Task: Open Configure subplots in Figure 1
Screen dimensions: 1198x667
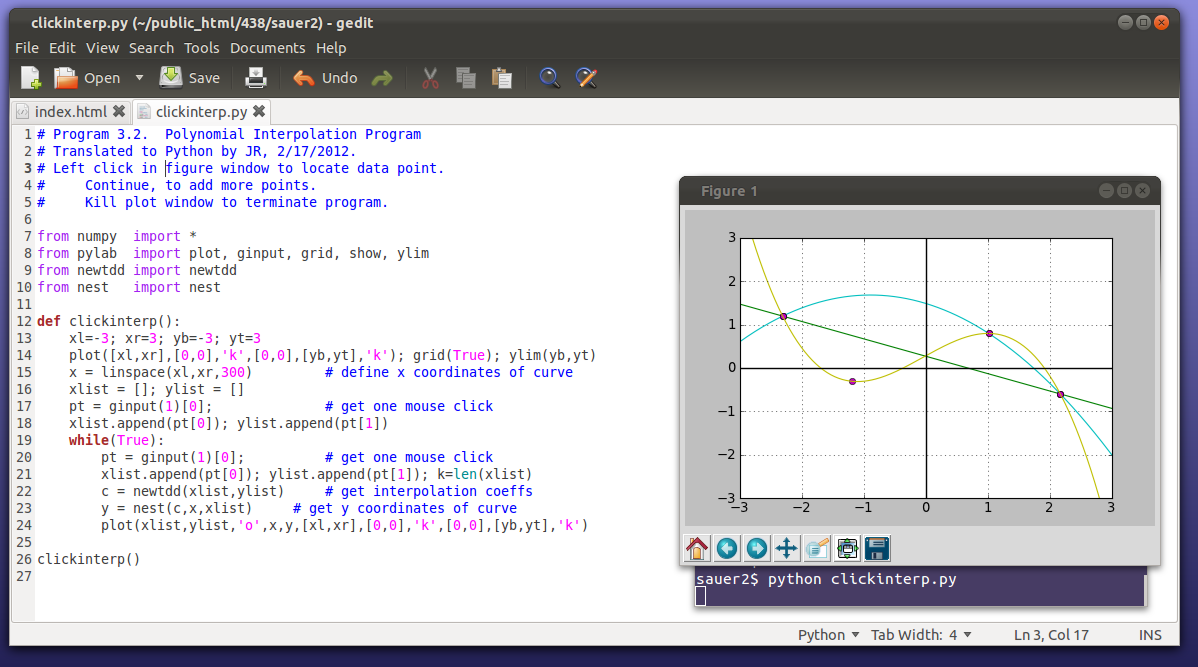Action: [847, 548]
